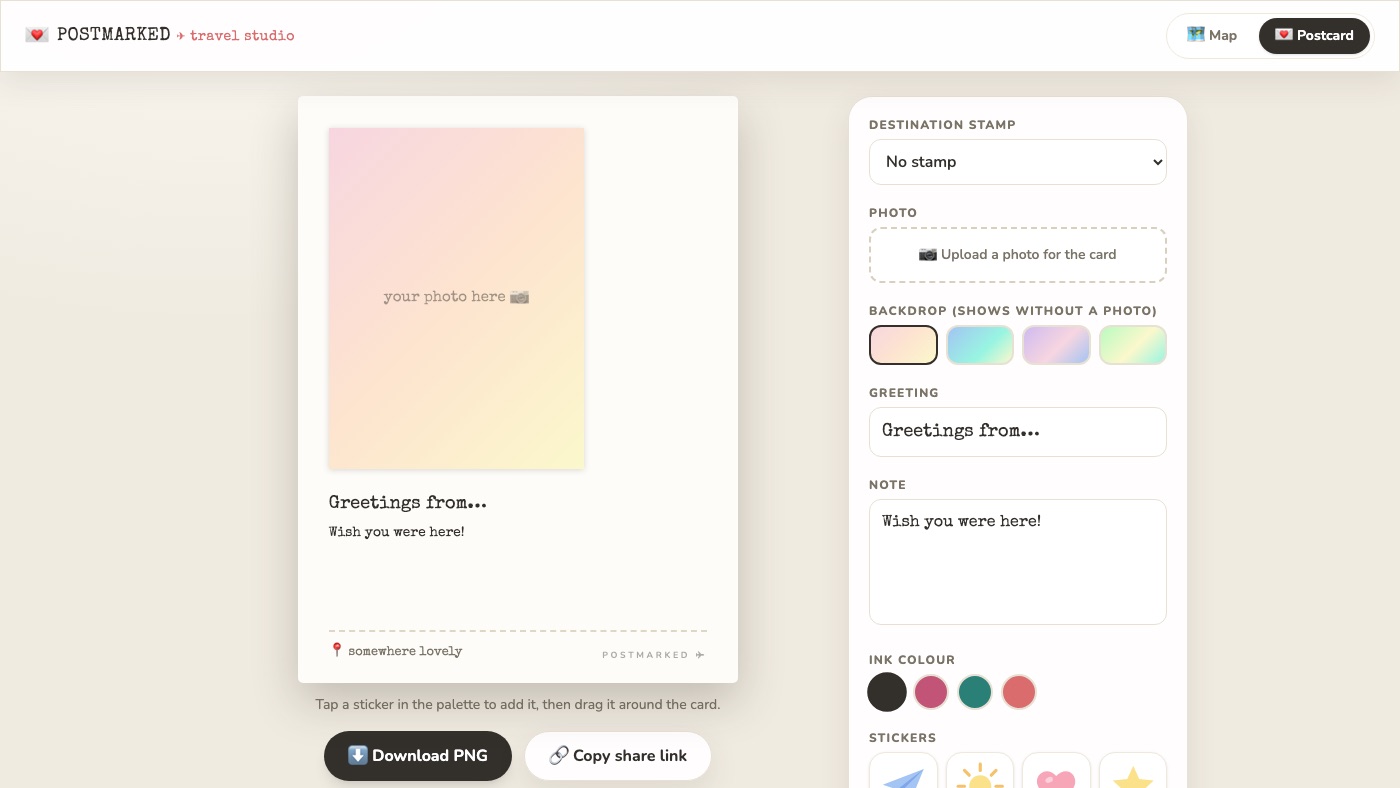Add the yellow star sticker
This screenshot has width=1400, height=788.
[x=1133, y=771]
